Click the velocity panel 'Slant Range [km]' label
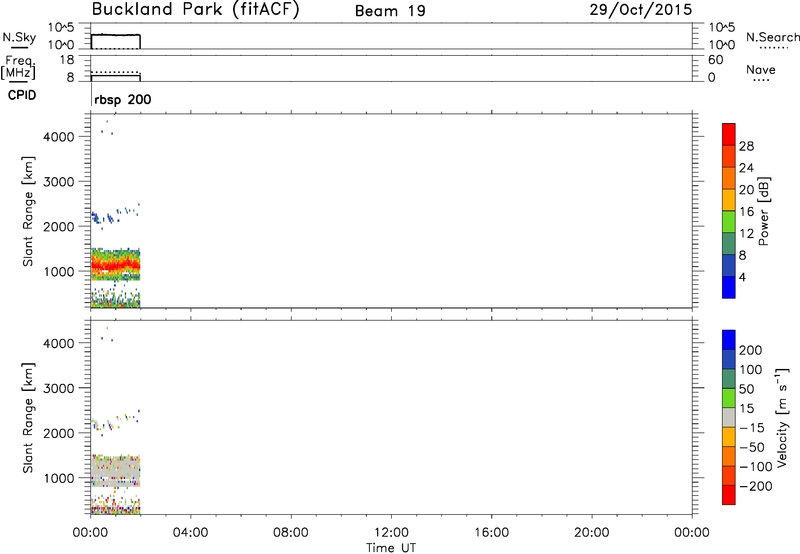 (28, 418)
